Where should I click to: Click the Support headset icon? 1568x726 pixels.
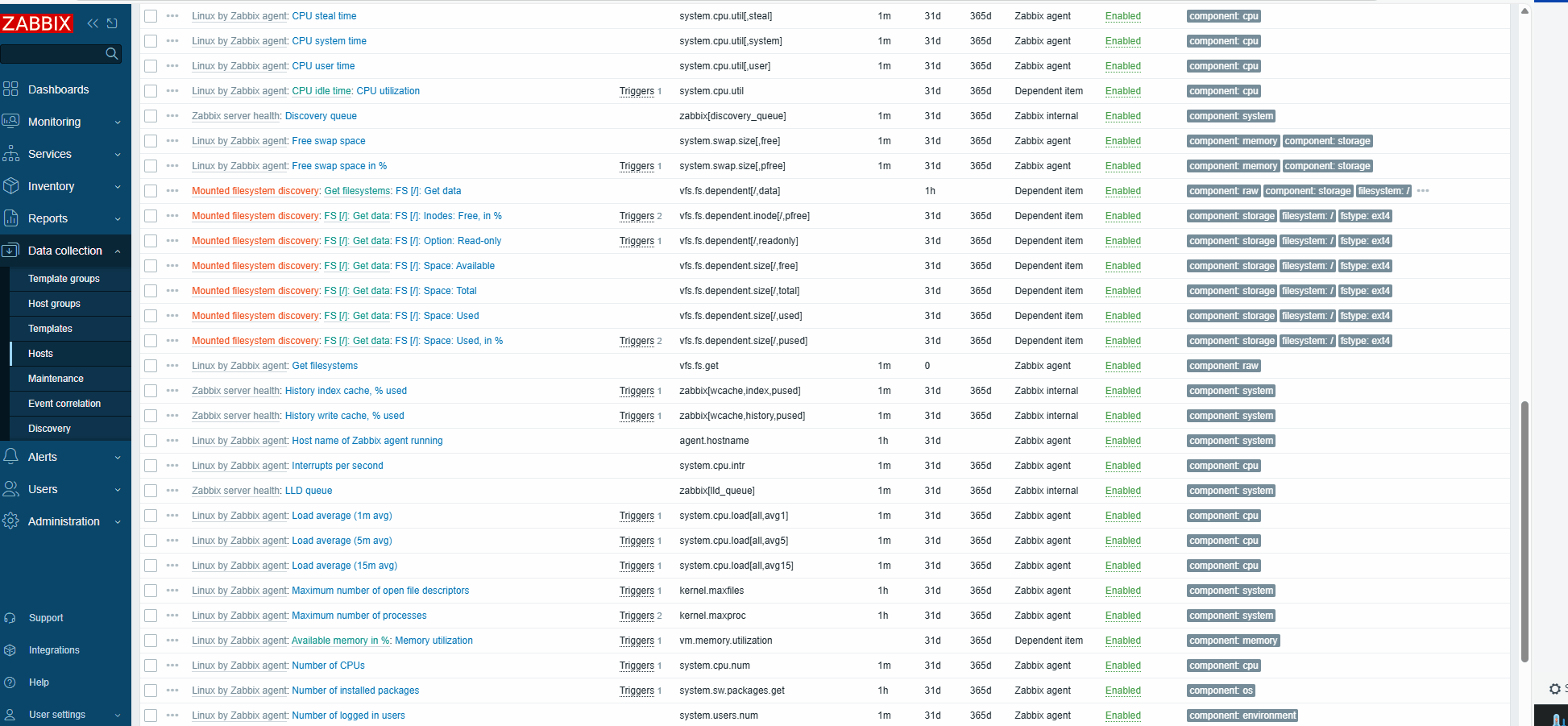pos(10,618)
